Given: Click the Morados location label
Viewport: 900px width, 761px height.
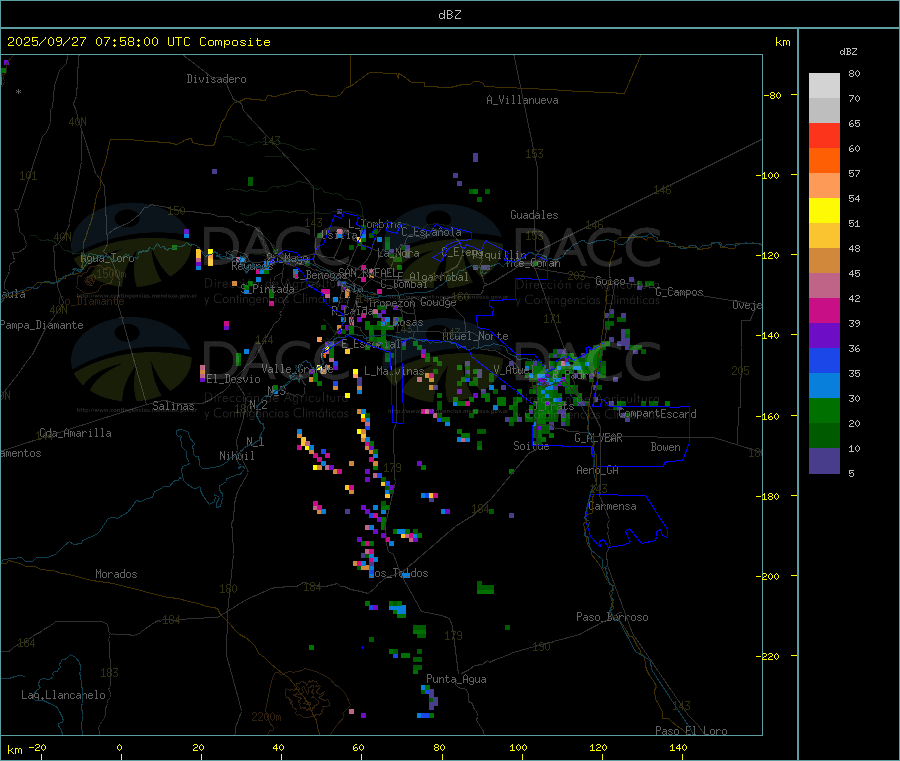Looking at the screenshot, I should pyautogui.click(x=117, y=574).
